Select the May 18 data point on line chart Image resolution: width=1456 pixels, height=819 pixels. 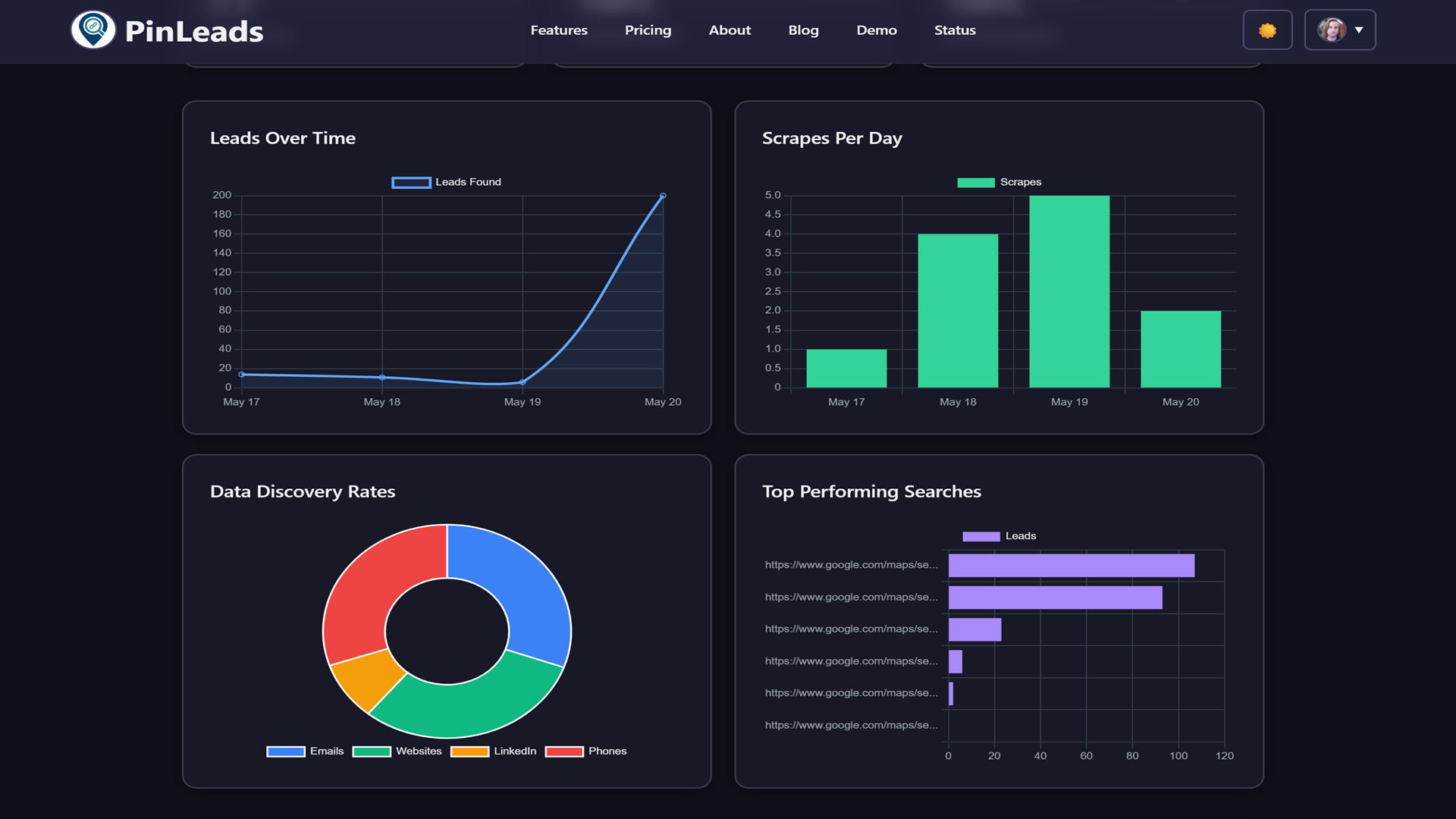(382, 377)
